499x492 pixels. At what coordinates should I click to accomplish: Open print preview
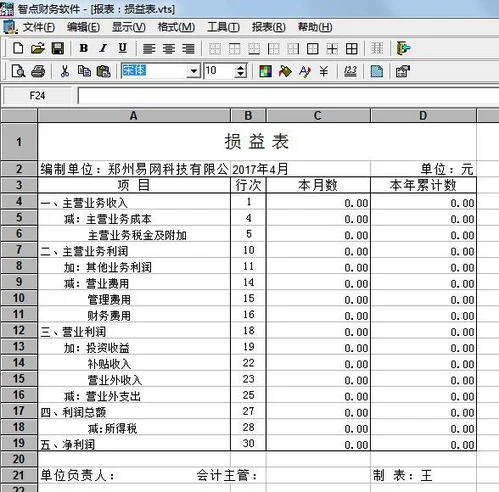(x=18, y=71)
